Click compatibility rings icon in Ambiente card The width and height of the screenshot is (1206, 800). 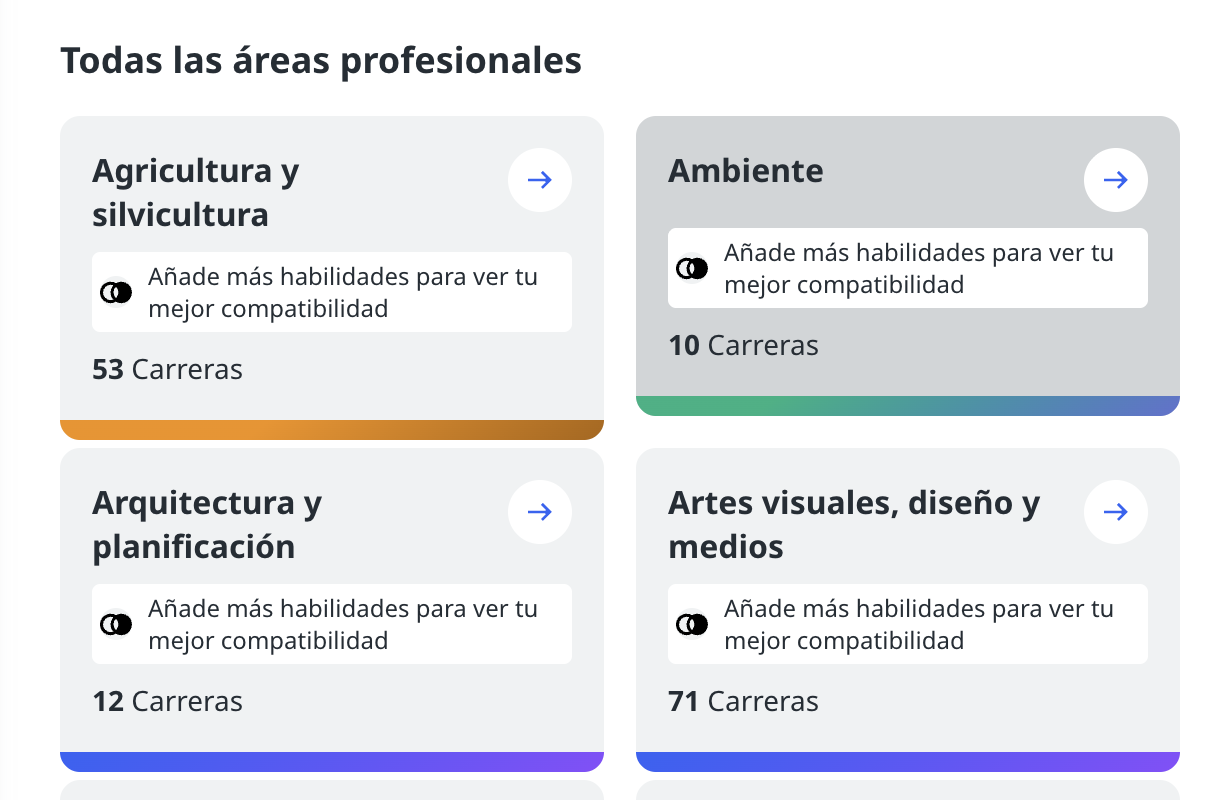[692, 268]
